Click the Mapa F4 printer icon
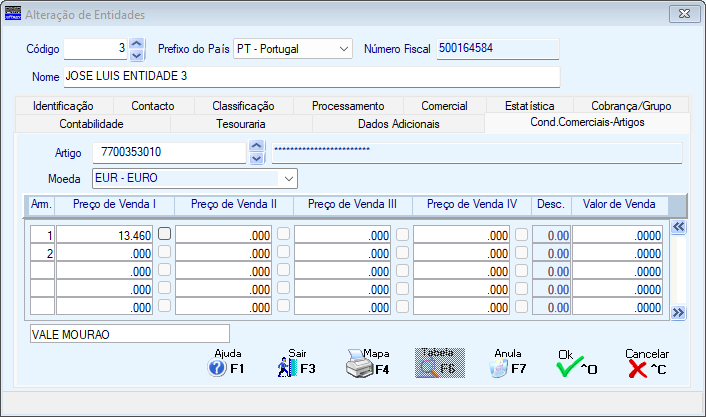 (x=360, y=364)
